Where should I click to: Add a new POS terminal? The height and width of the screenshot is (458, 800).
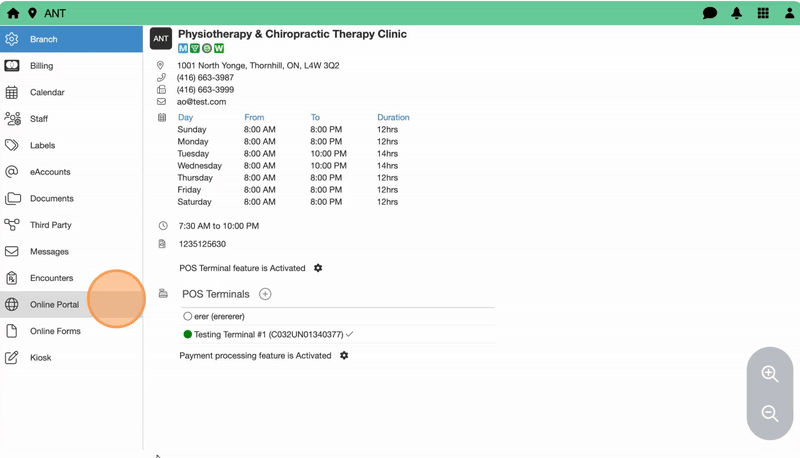265,294
